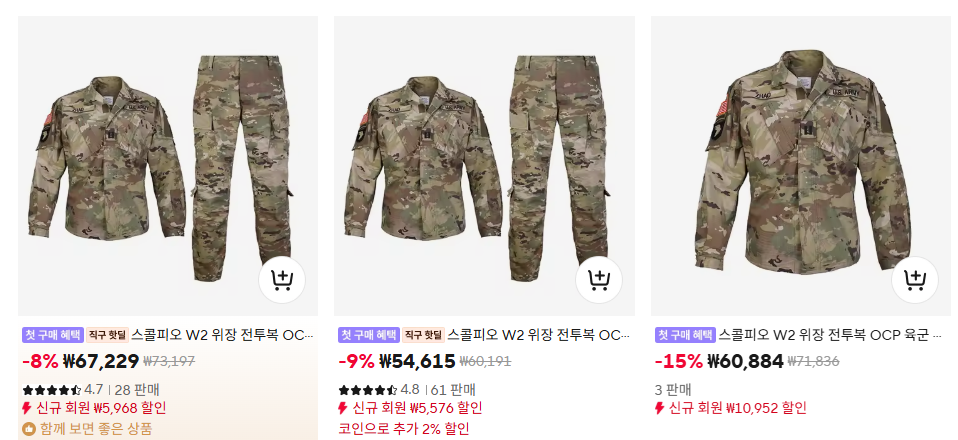Open 함께 보면 좋은 상품 recommendations
This screenshot has width=958, height=440.
[95, 429]
